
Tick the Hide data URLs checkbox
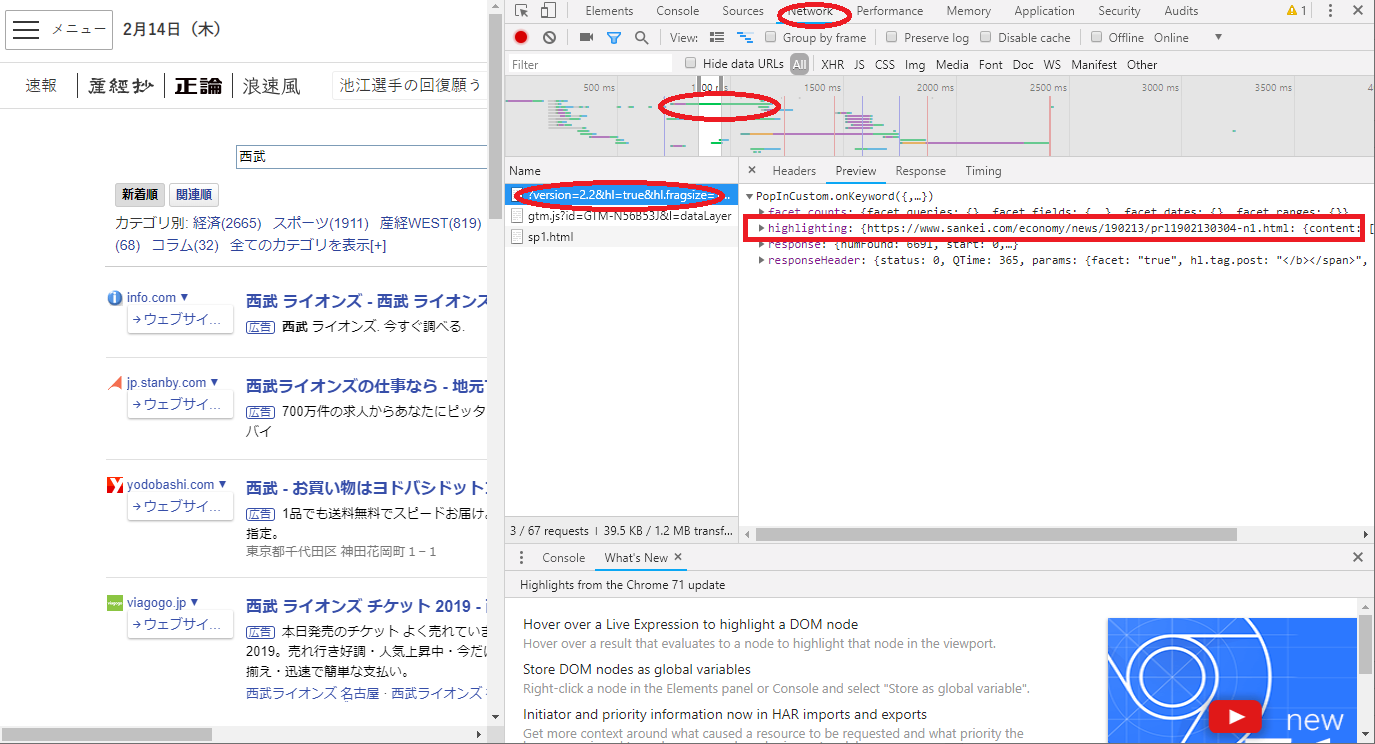(690, 64)
